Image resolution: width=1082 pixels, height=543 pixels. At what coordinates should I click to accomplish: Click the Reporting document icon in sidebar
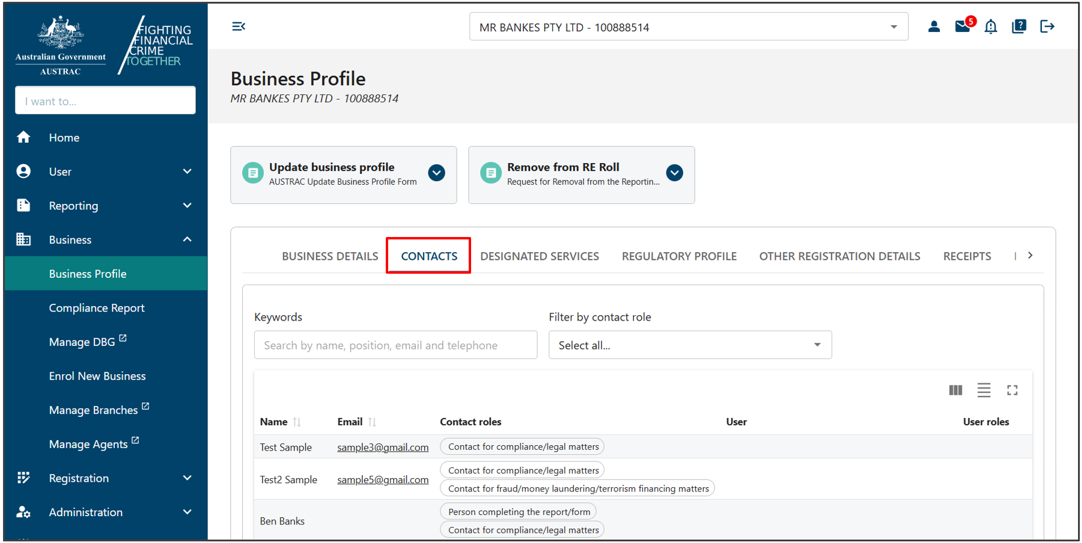(x=23, y=205)
